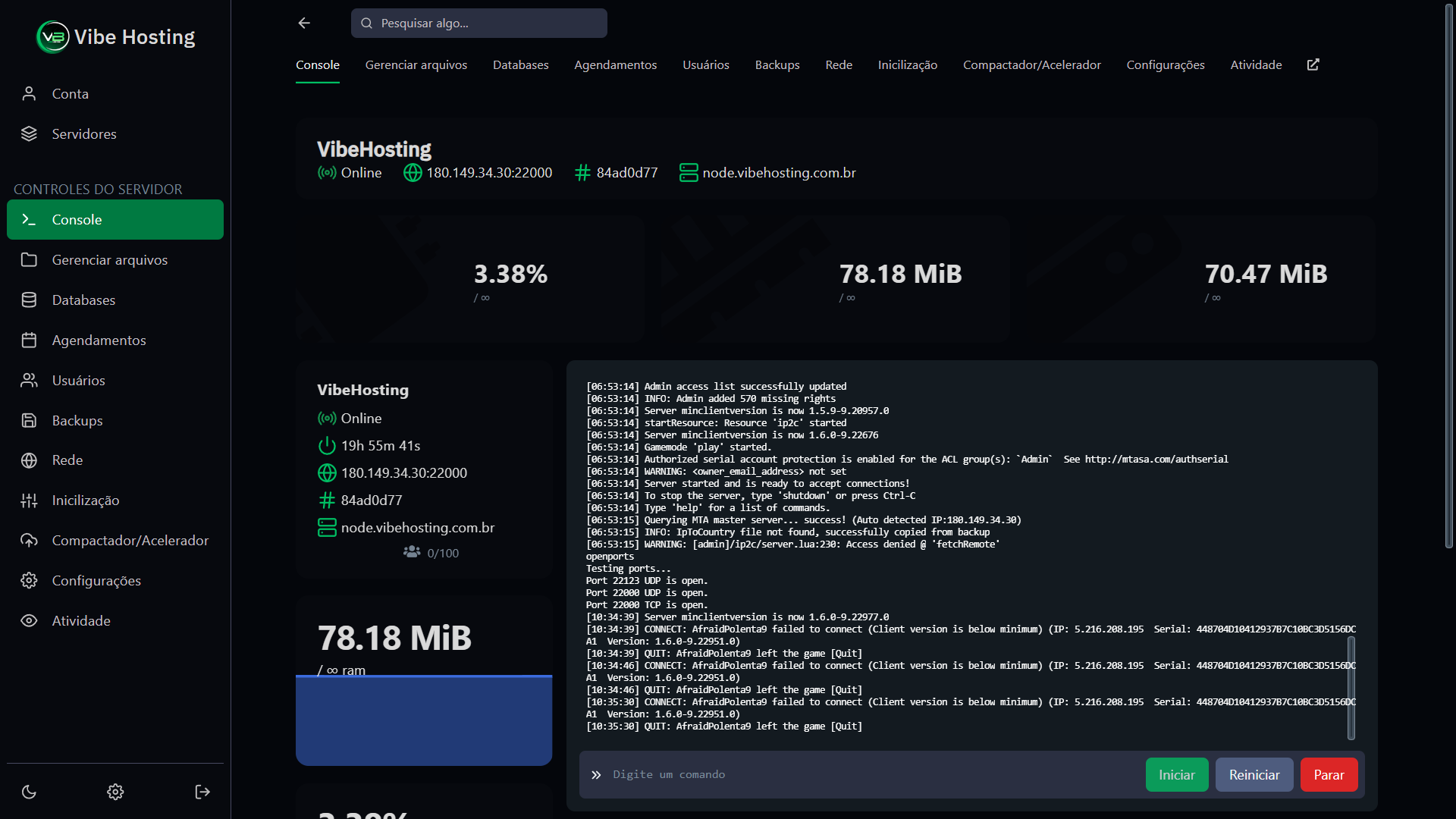Open Gerenciar arquivos in the sidebar

click(x=115, y=259)
